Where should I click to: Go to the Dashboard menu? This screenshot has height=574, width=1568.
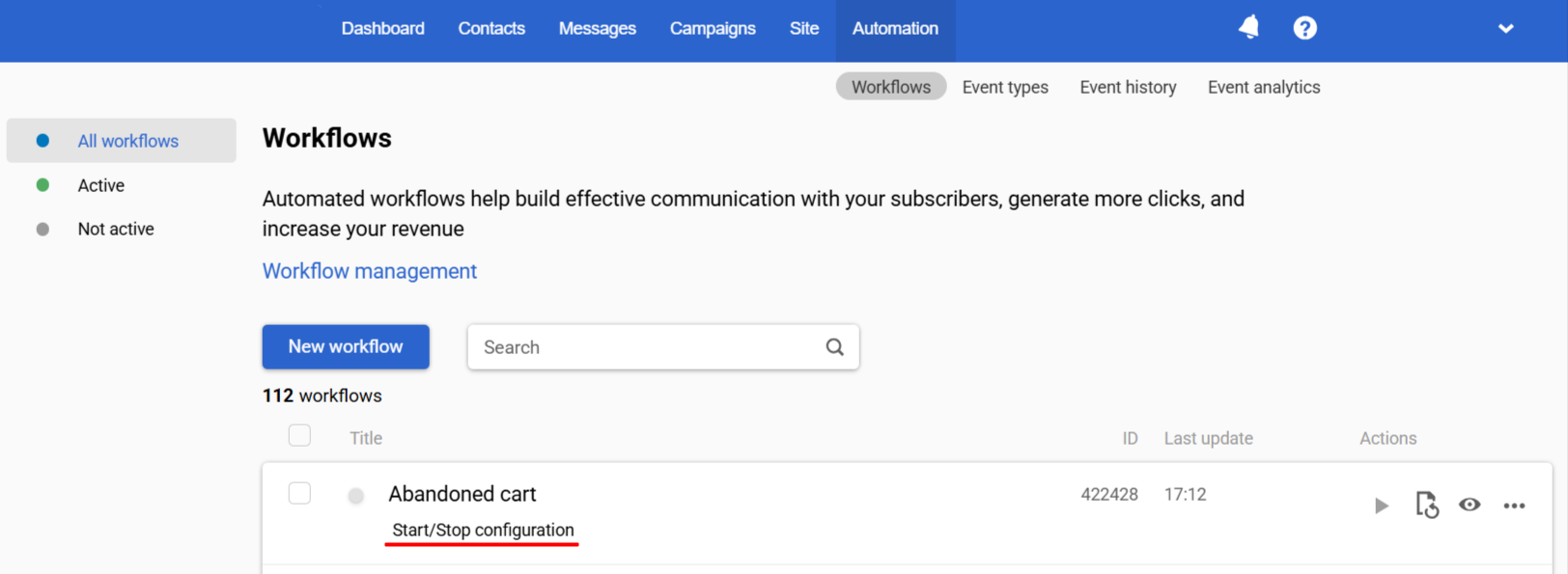pyautogui.click(x=382, y=29)
